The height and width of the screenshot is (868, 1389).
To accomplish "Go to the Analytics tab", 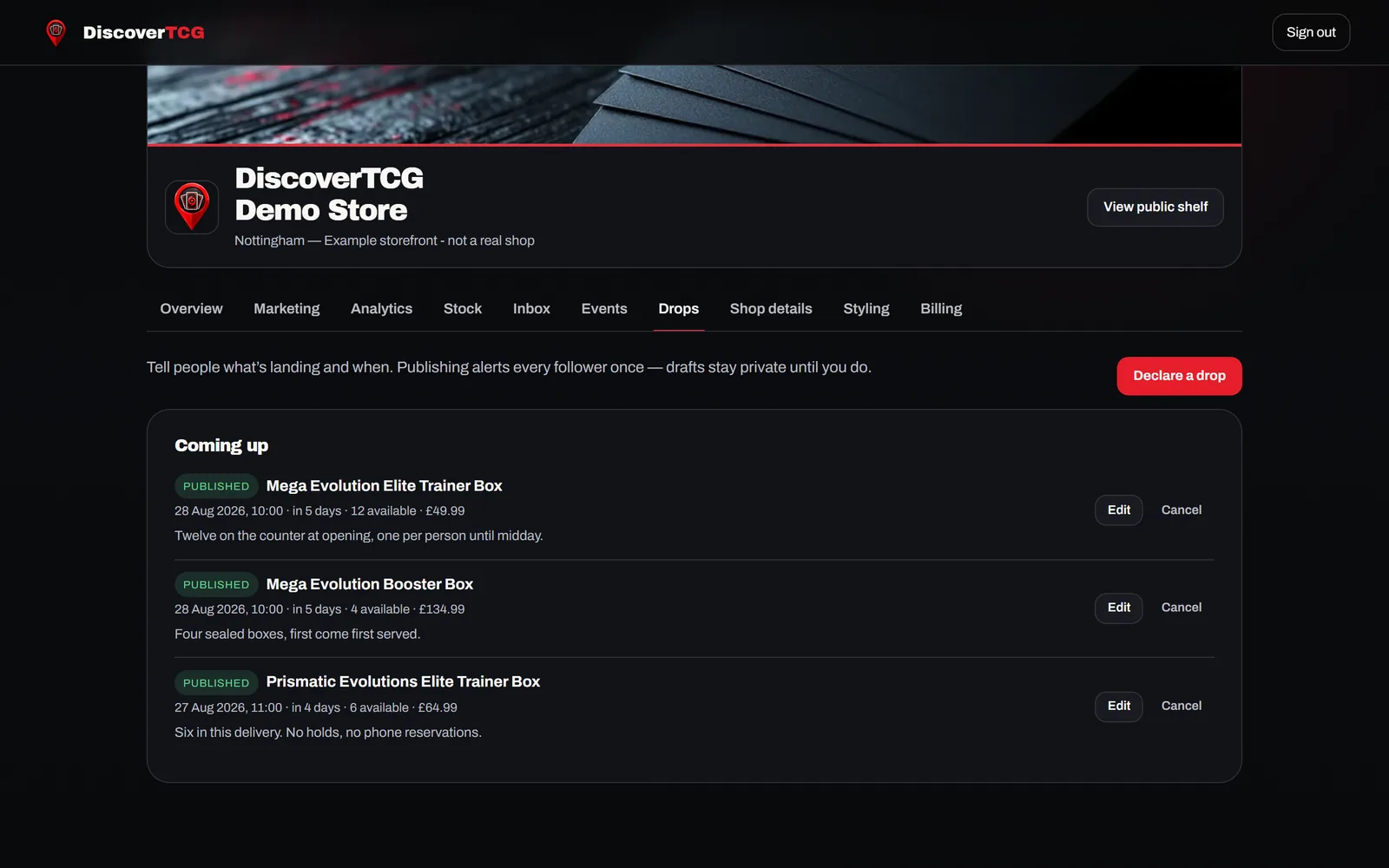I will click(382, 309).
